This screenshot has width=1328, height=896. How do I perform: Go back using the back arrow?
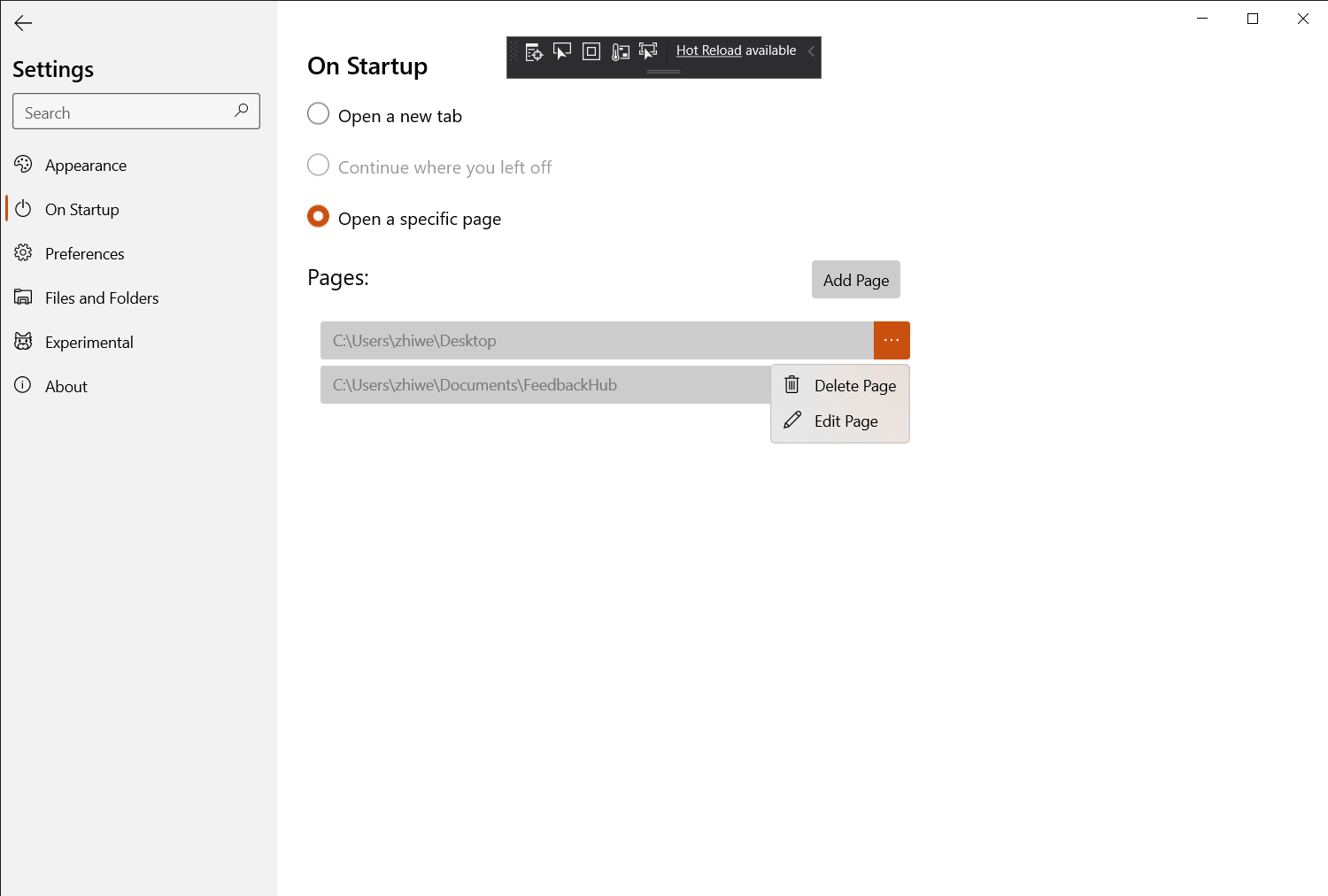pyautogui.click(x=23, y=23)
